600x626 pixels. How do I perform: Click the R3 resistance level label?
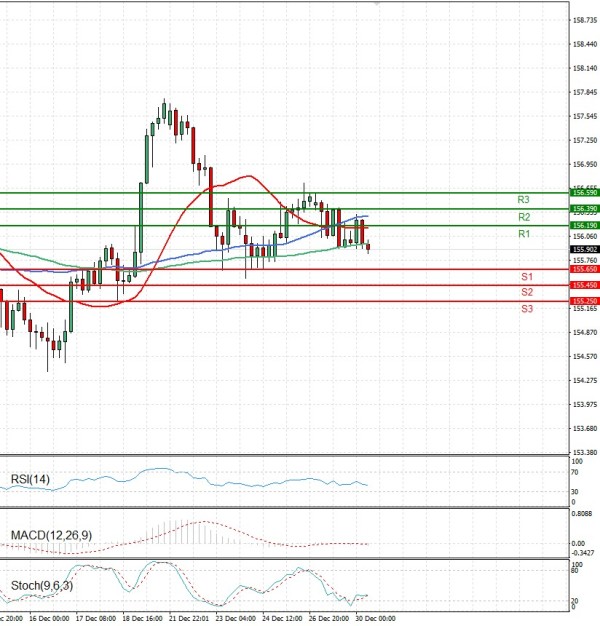click(x=523, y=200)
